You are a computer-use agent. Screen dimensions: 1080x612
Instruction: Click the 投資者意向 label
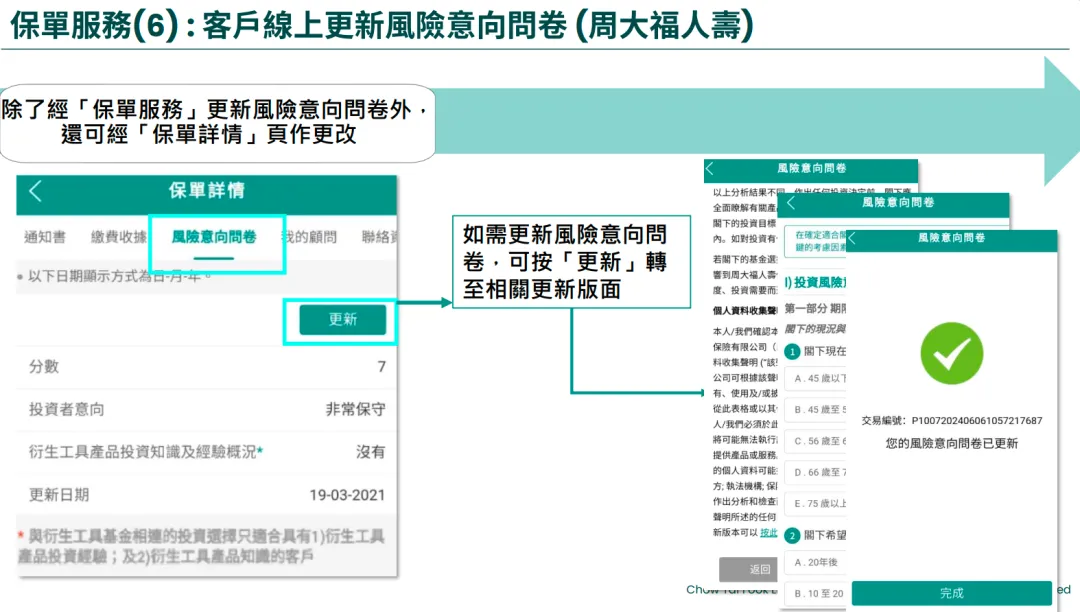click(67, 410)
